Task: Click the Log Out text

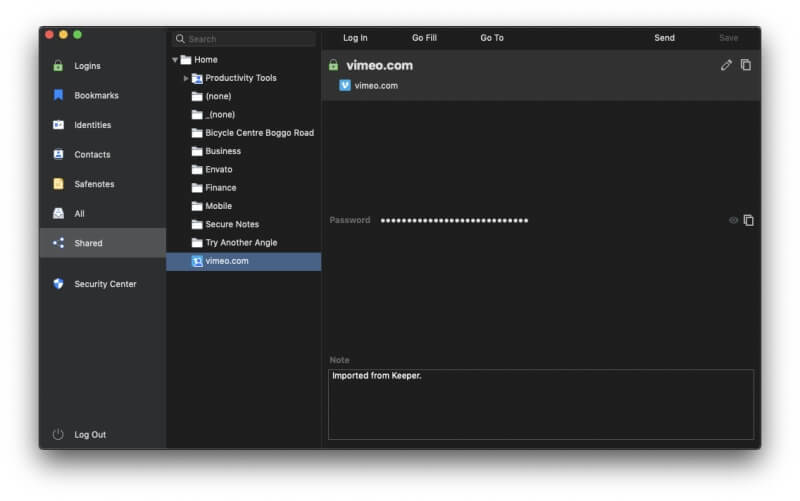Action: [90, 435]
